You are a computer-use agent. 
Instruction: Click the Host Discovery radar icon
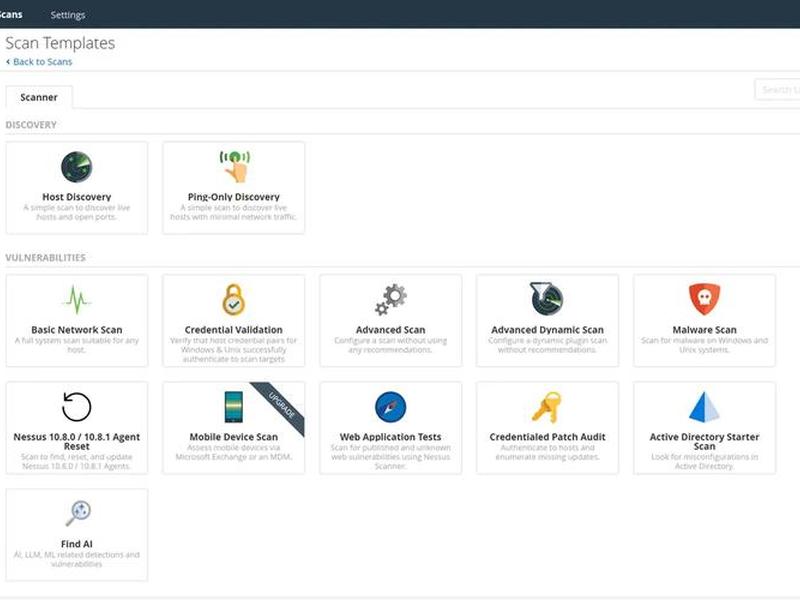point(77,167)
